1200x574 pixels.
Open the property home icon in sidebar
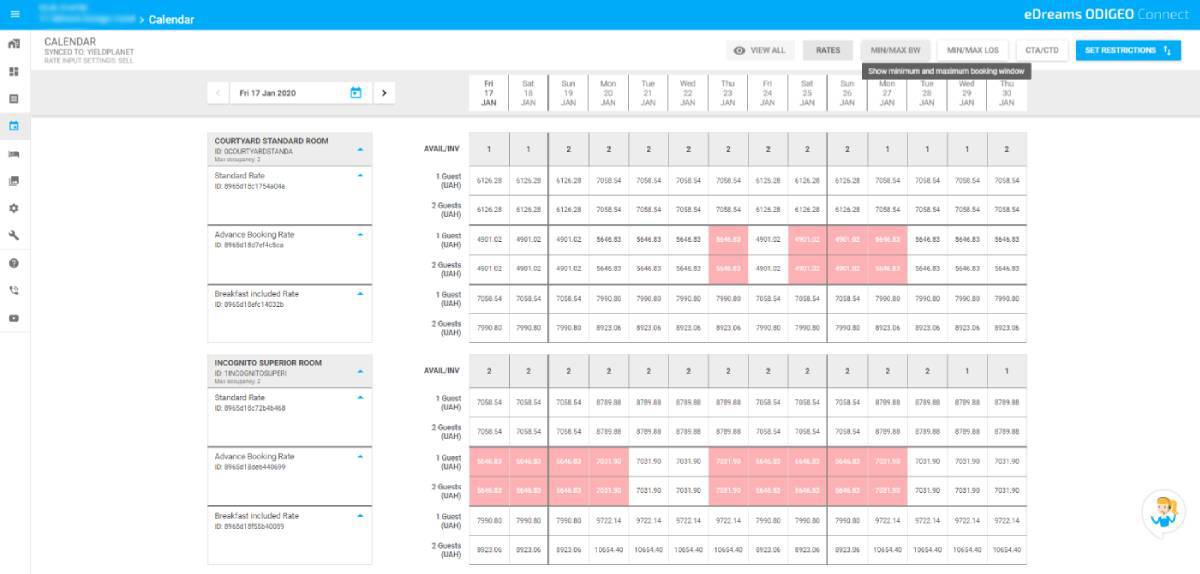coord(14,44)
